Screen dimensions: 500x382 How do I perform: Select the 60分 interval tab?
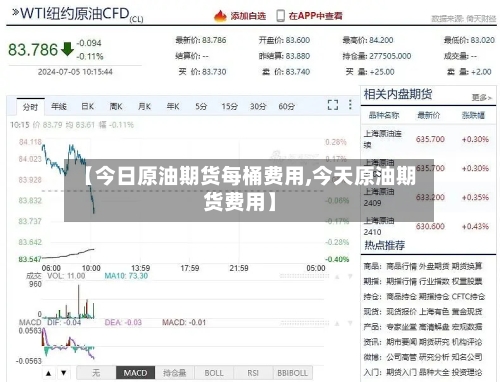coord(287,107)
